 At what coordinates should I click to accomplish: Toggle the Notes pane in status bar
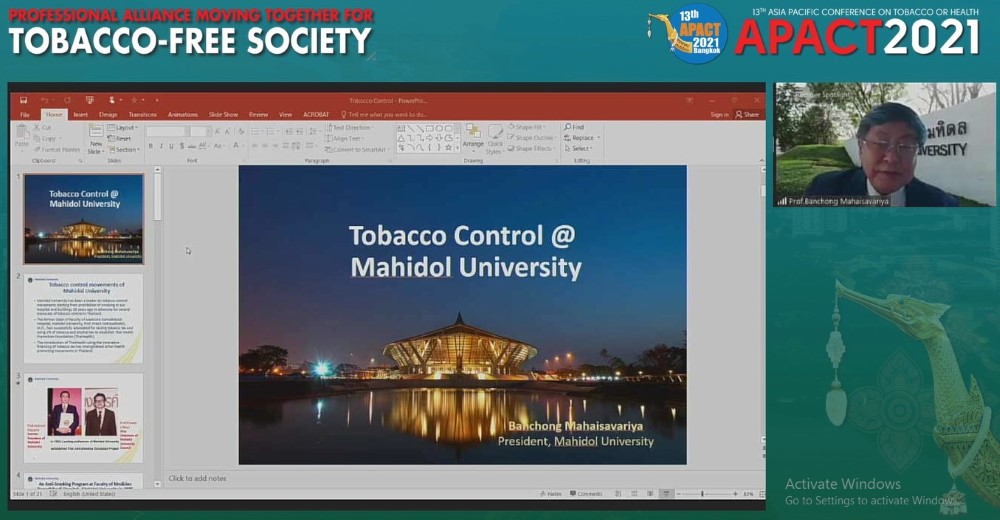point(551,494)
